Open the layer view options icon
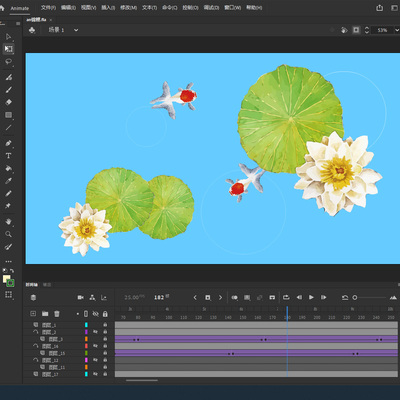 [x=33, y=297]
